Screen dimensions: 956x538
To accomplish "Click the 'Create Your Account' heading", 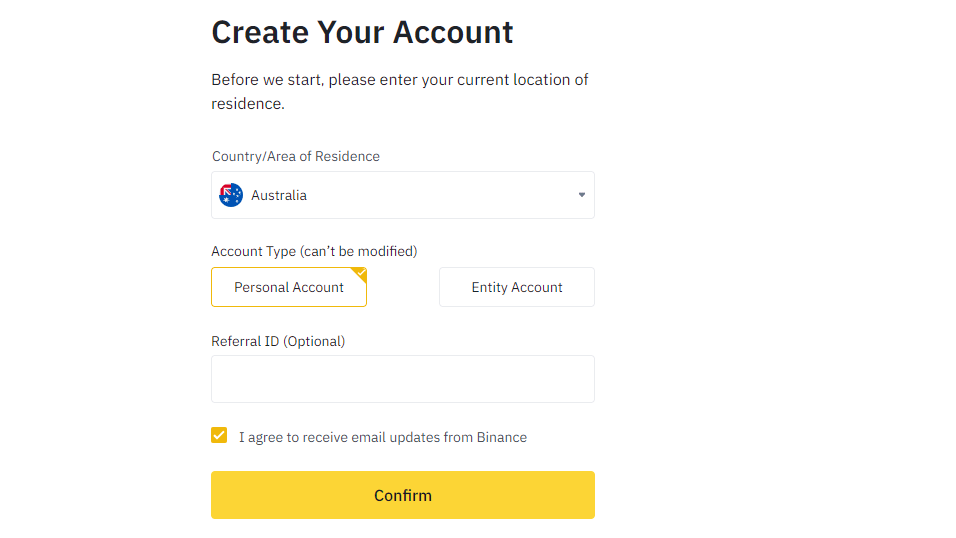I will [362, 32].
